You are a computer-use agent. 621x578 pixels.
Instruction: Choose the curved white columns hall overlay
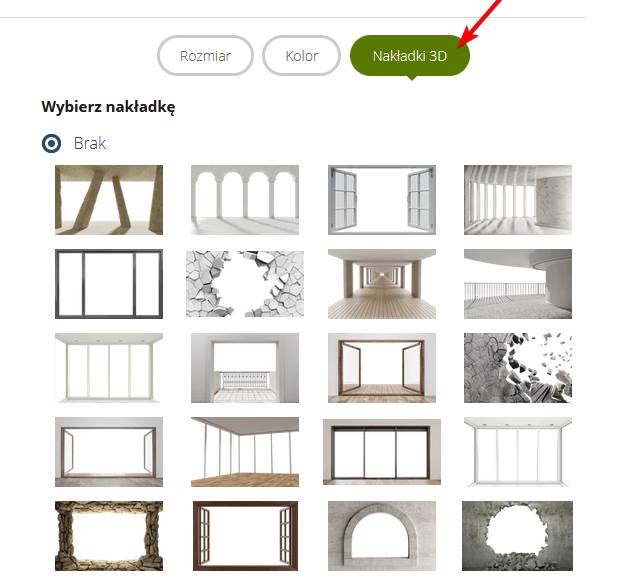[518, 200]
